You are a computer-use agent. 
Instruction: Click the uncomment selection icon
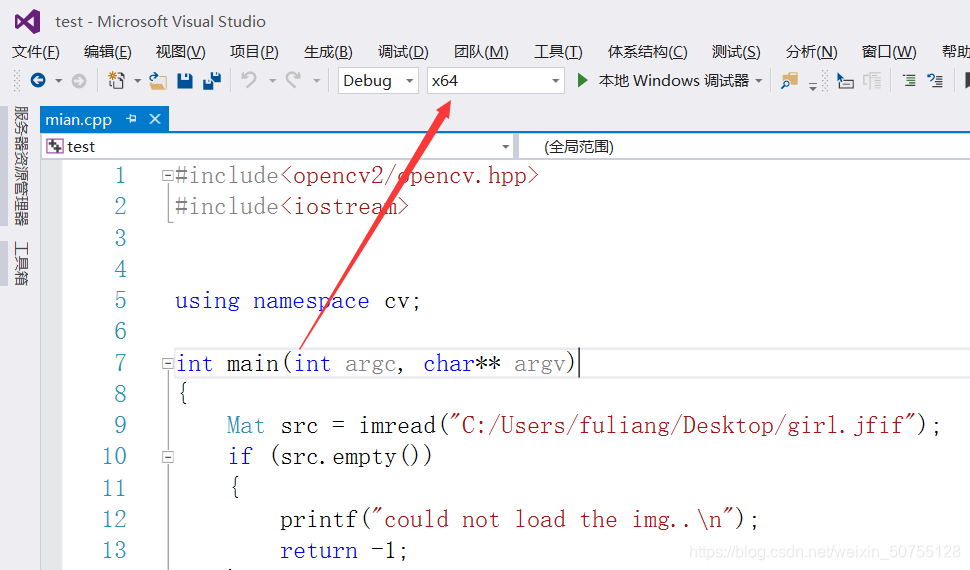935,80
